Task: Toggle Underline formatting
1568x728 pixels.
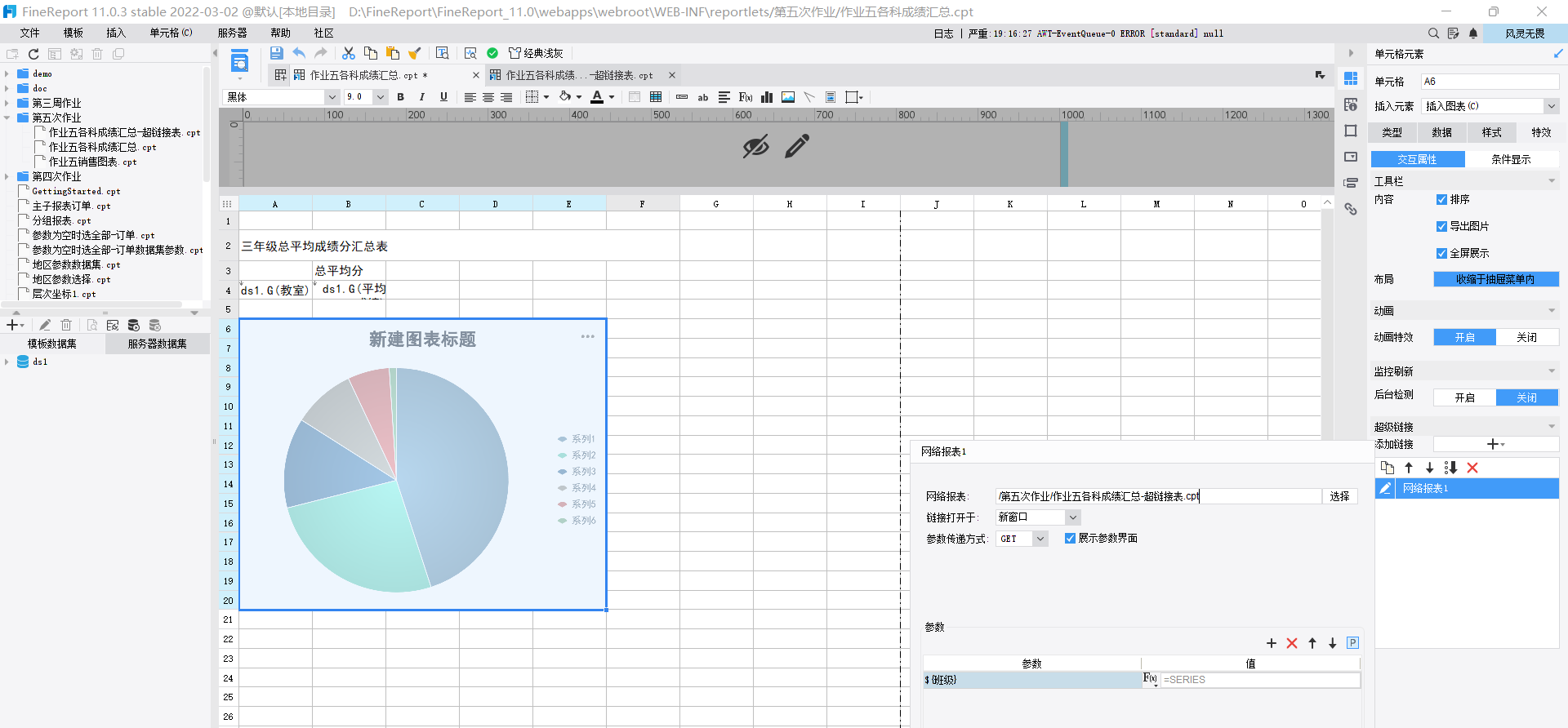Action: pos(443,97)
